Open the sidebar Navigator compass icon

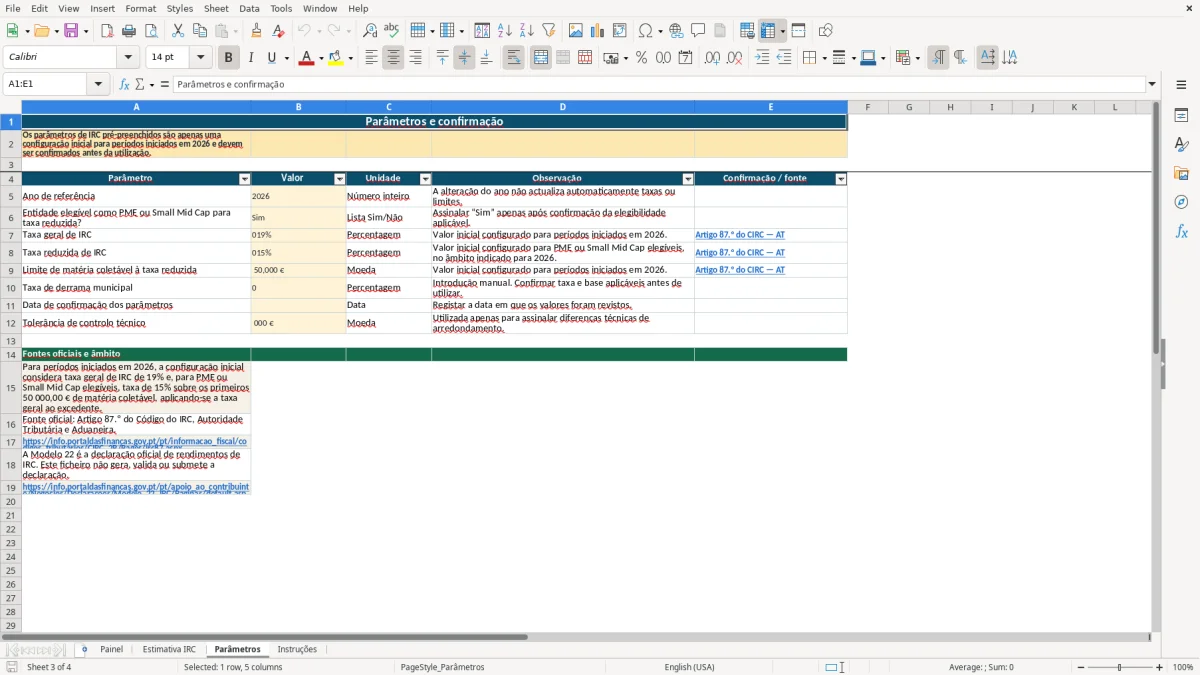click(1181, 202)
